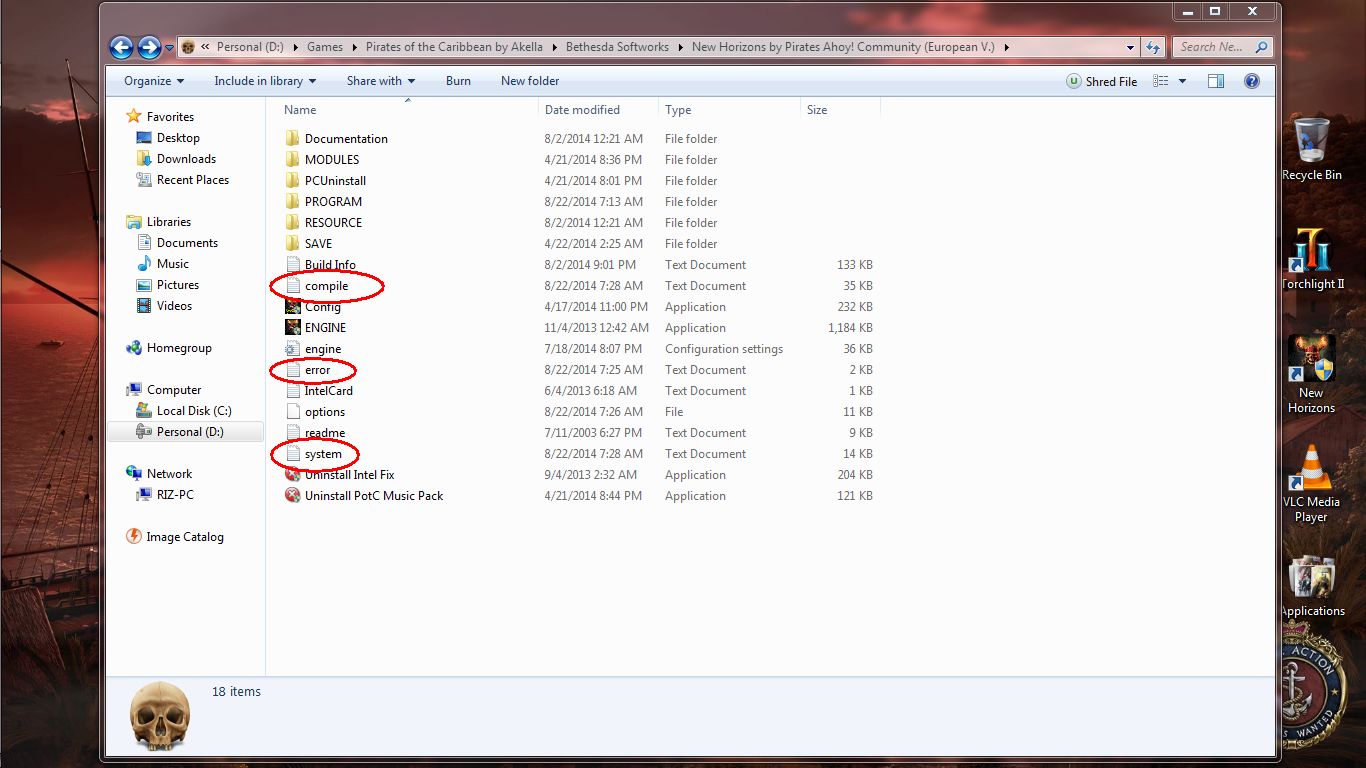This screenshot has width=1366, height=768.
Task: Navigate to Games in breadcrumb
Action: pos(325,47)
